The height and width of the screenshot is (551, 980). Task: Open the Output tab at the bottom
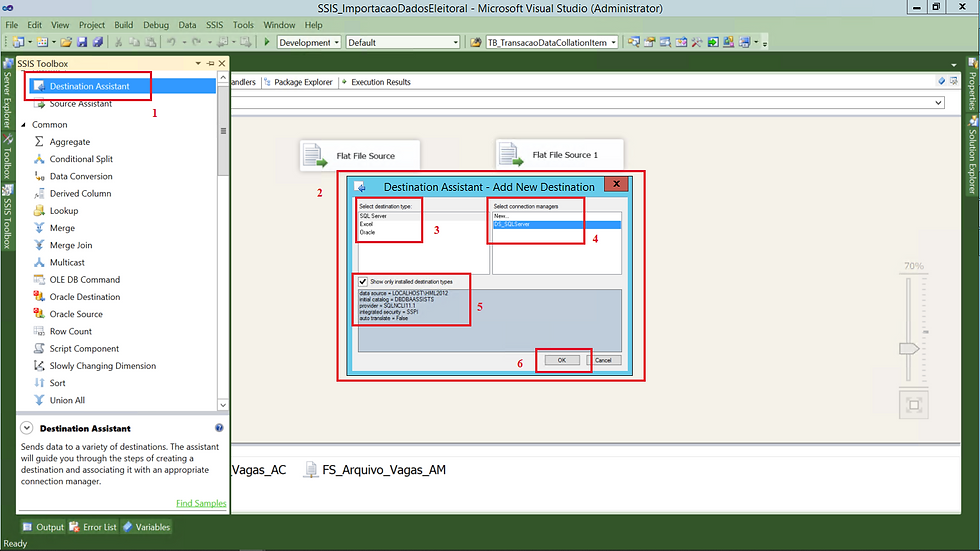click(x=43, y=527)
